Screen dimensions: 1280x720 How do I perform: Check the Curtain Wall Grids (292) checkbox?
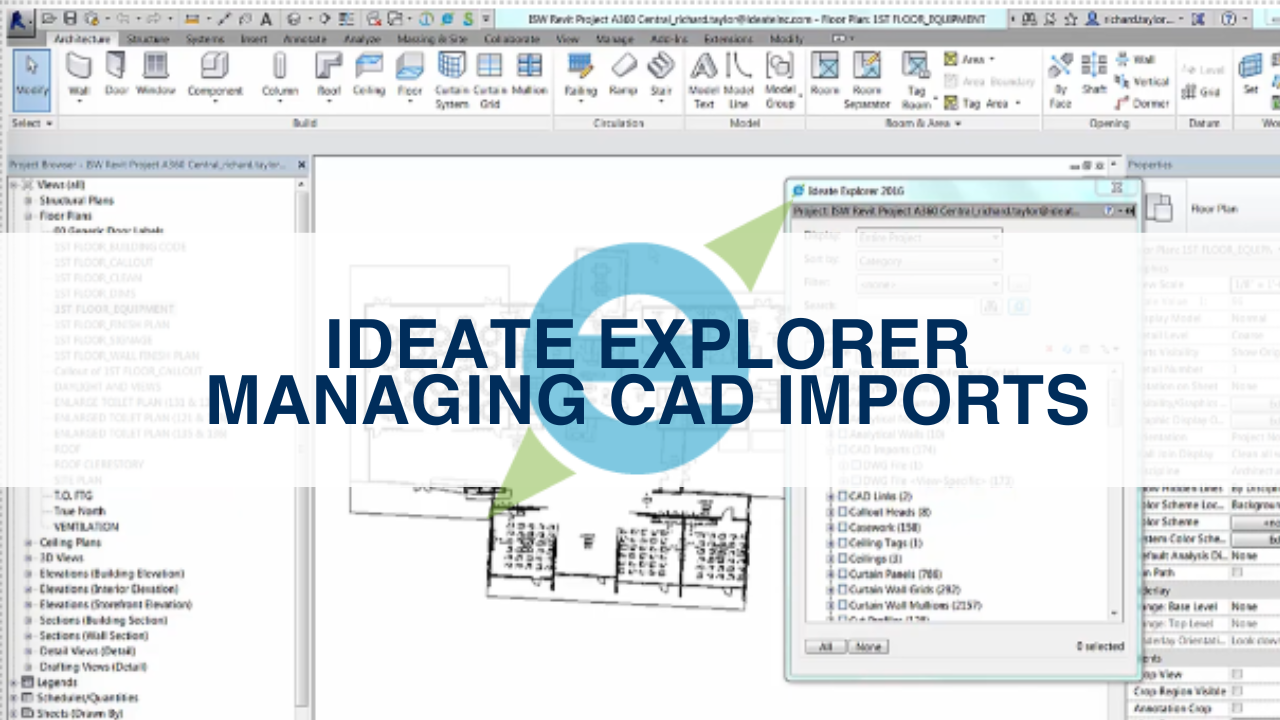(x=843, y=590)
